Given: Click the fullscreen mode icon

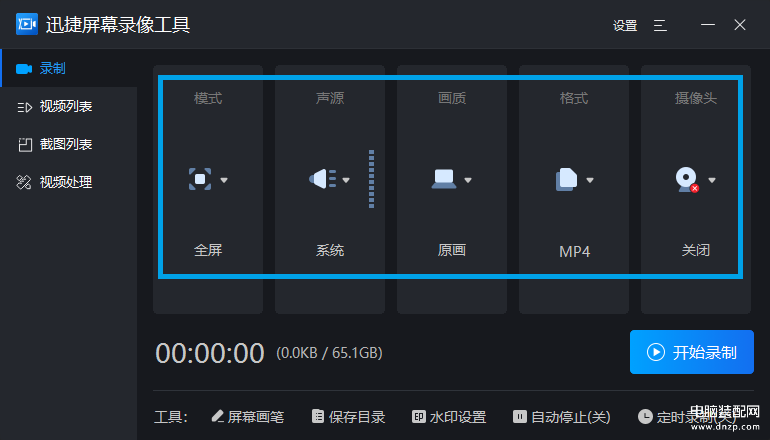Looking at the screenshot, I should (200, 179).
